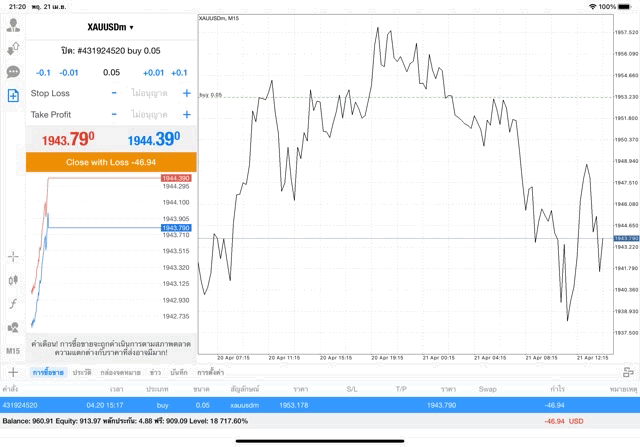This screenshot has height=447, width=640.
Task: Increase volume by 0.01
Action: [x=153, y=73]
